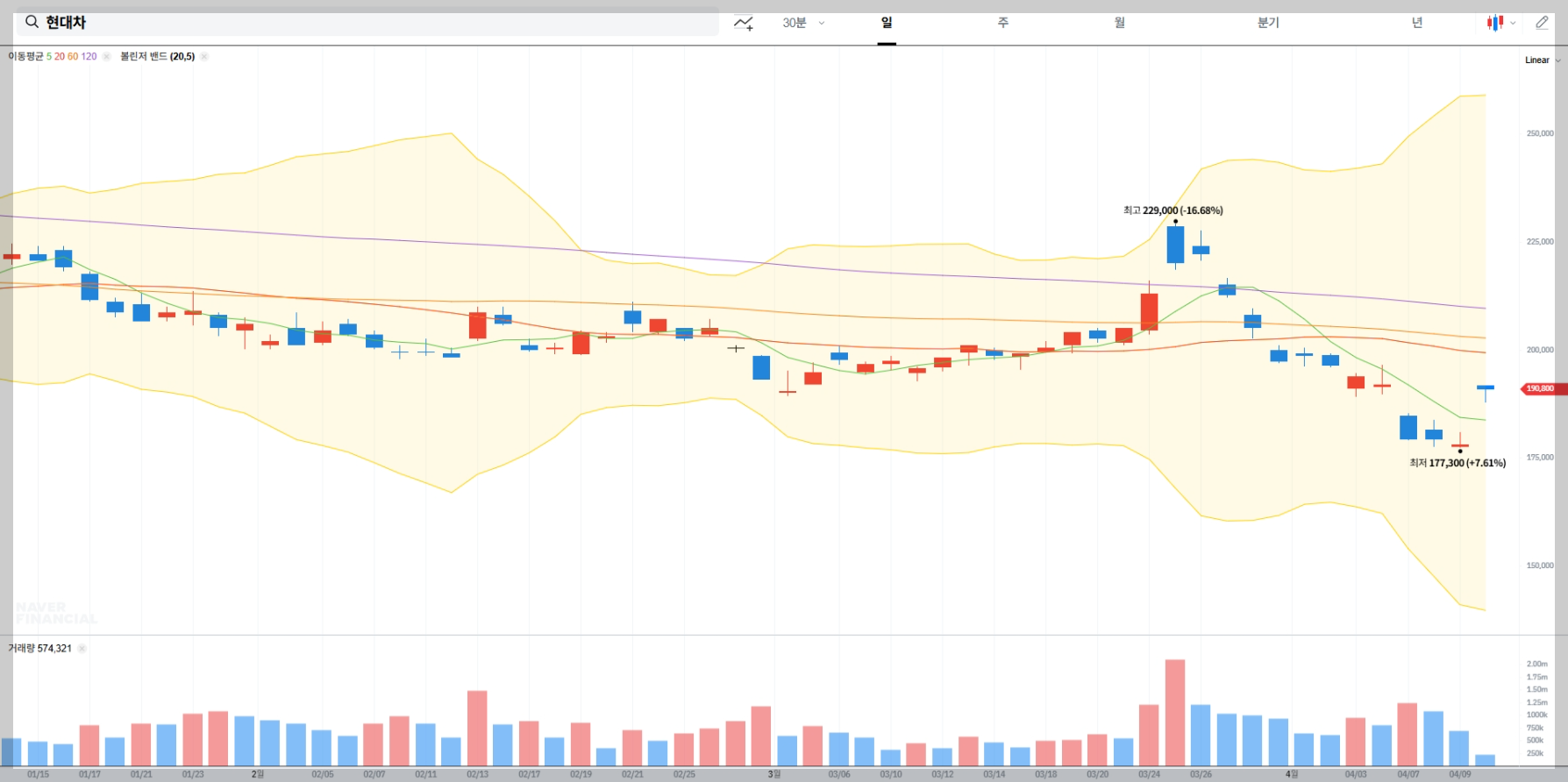Click the 최고 229,000 high marker
1568x782 pixels.
1173,210
